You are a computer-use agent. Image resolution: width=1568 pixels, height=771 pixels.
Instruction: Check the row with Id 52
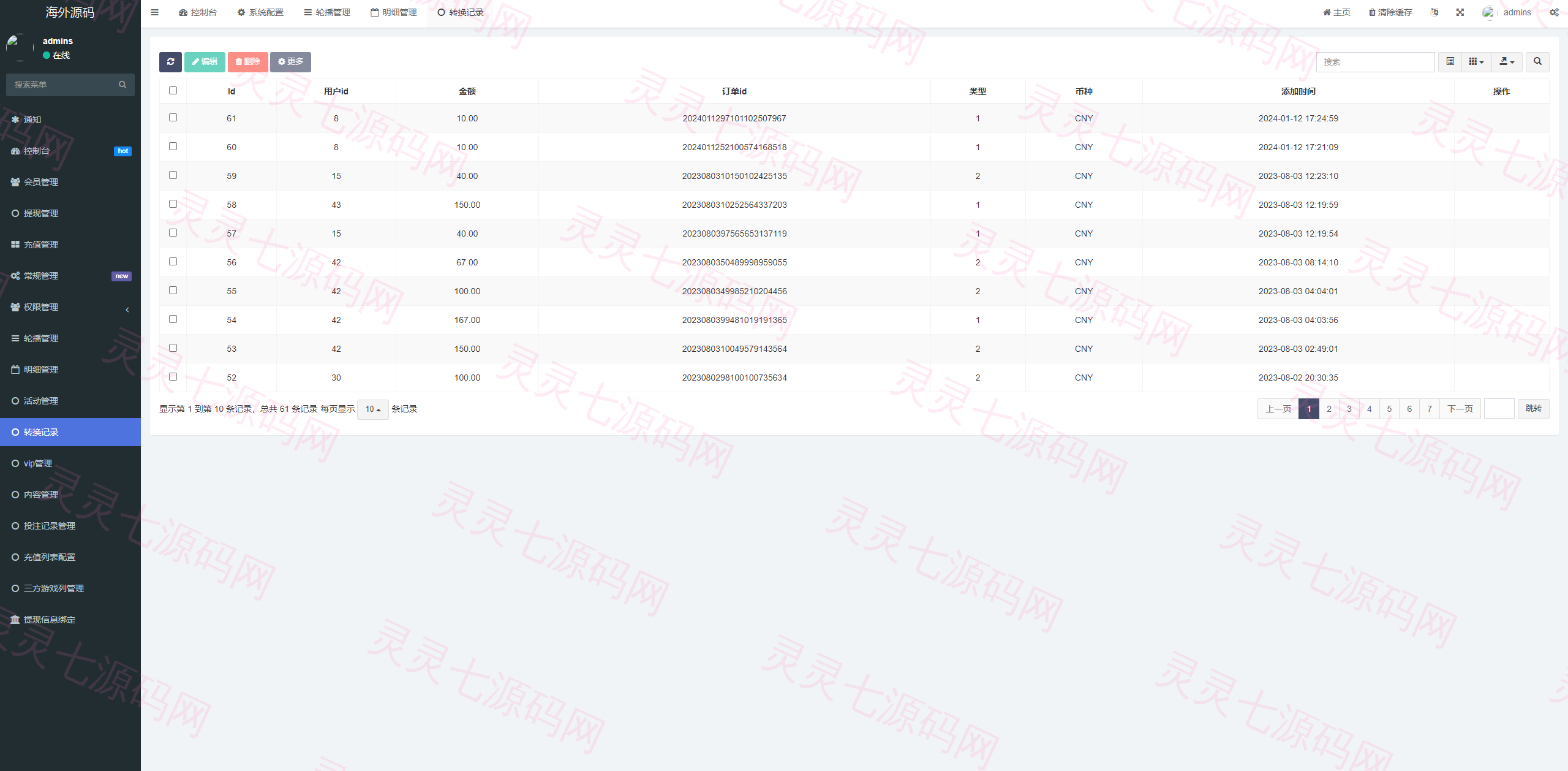(x=173, y=377)
